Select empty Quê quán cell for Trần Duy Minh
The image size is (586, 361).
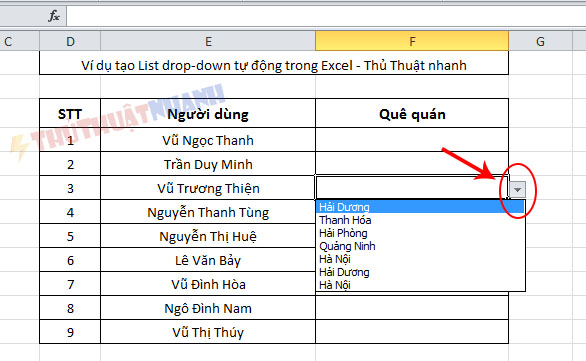coord(412,164)
